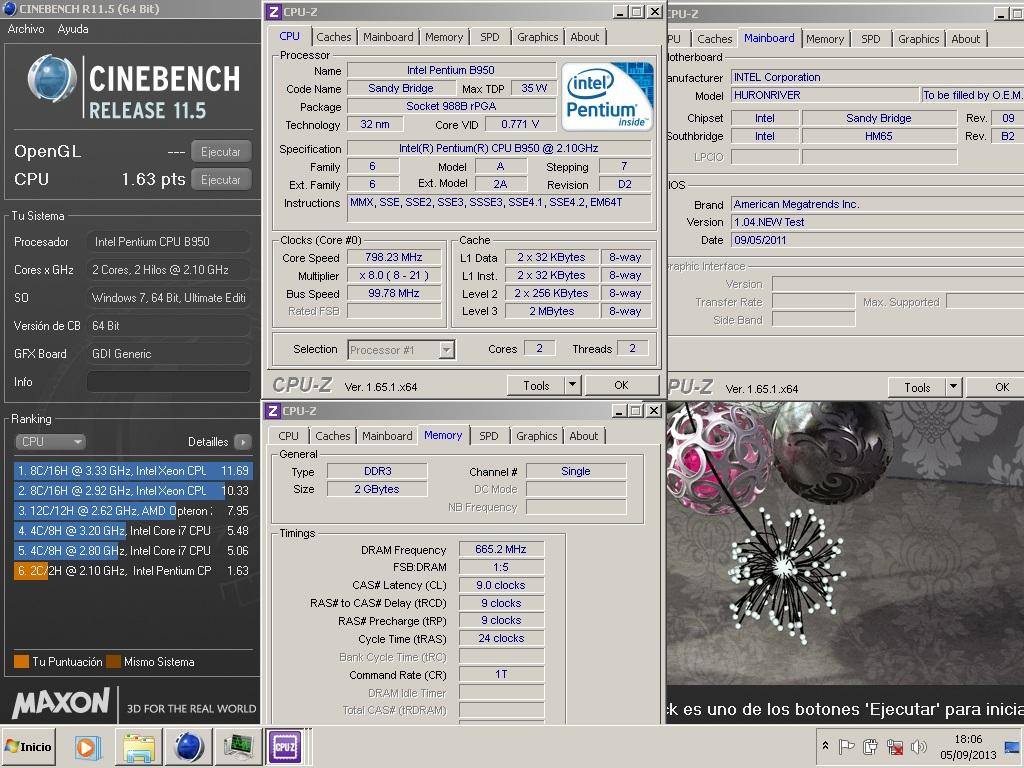Click the Core Speed 798.23 MHz value
This screenshot has width=1024, height=768.
click(394, 257)
